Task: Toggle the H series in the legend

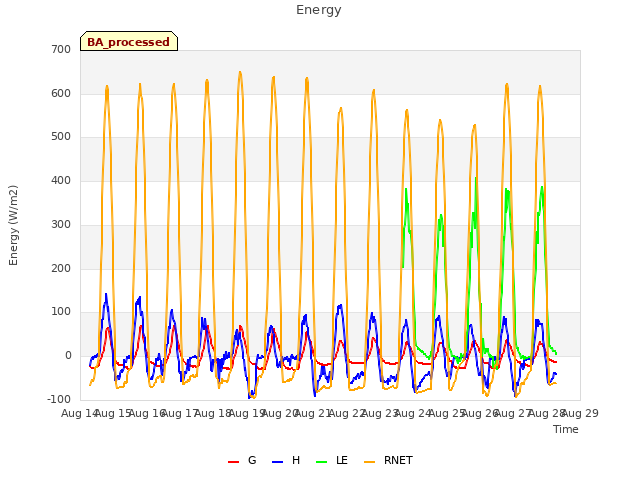Action: pyautogui.click(x=286, y=460)
